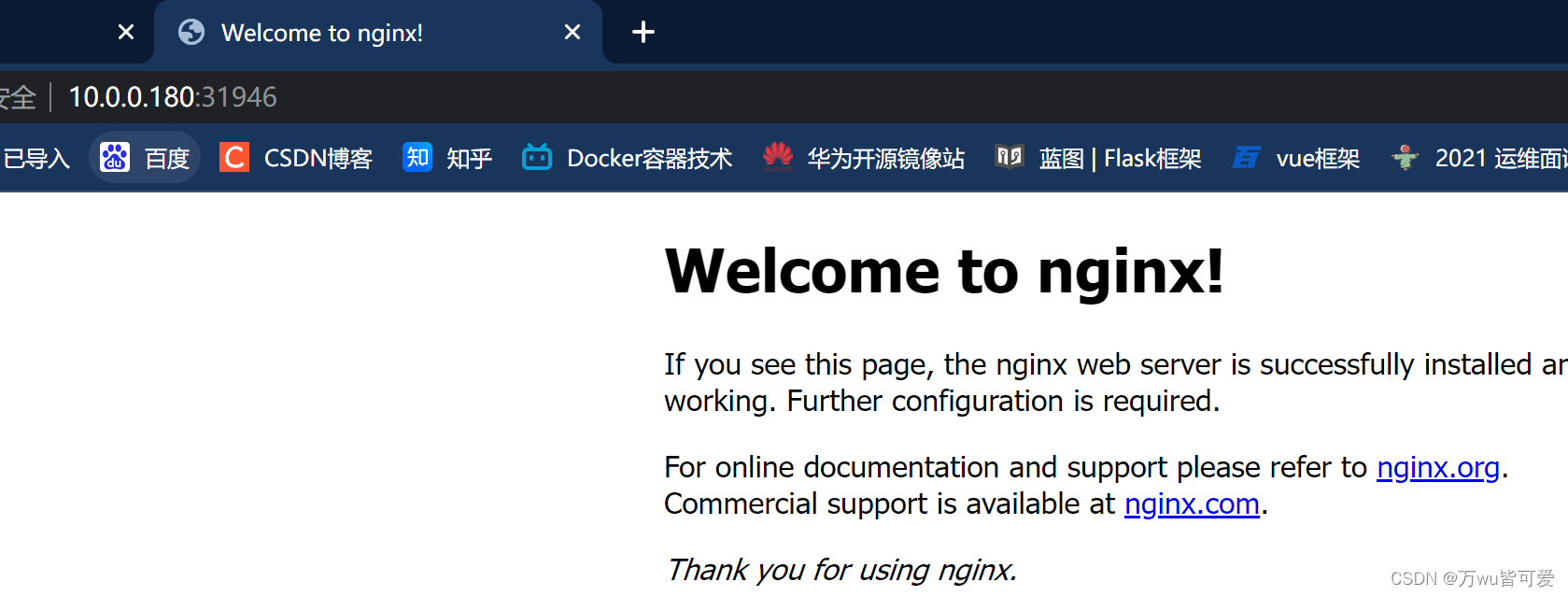
Task: Click the globe favicon on nginx tab
Action: coord(191,33)
